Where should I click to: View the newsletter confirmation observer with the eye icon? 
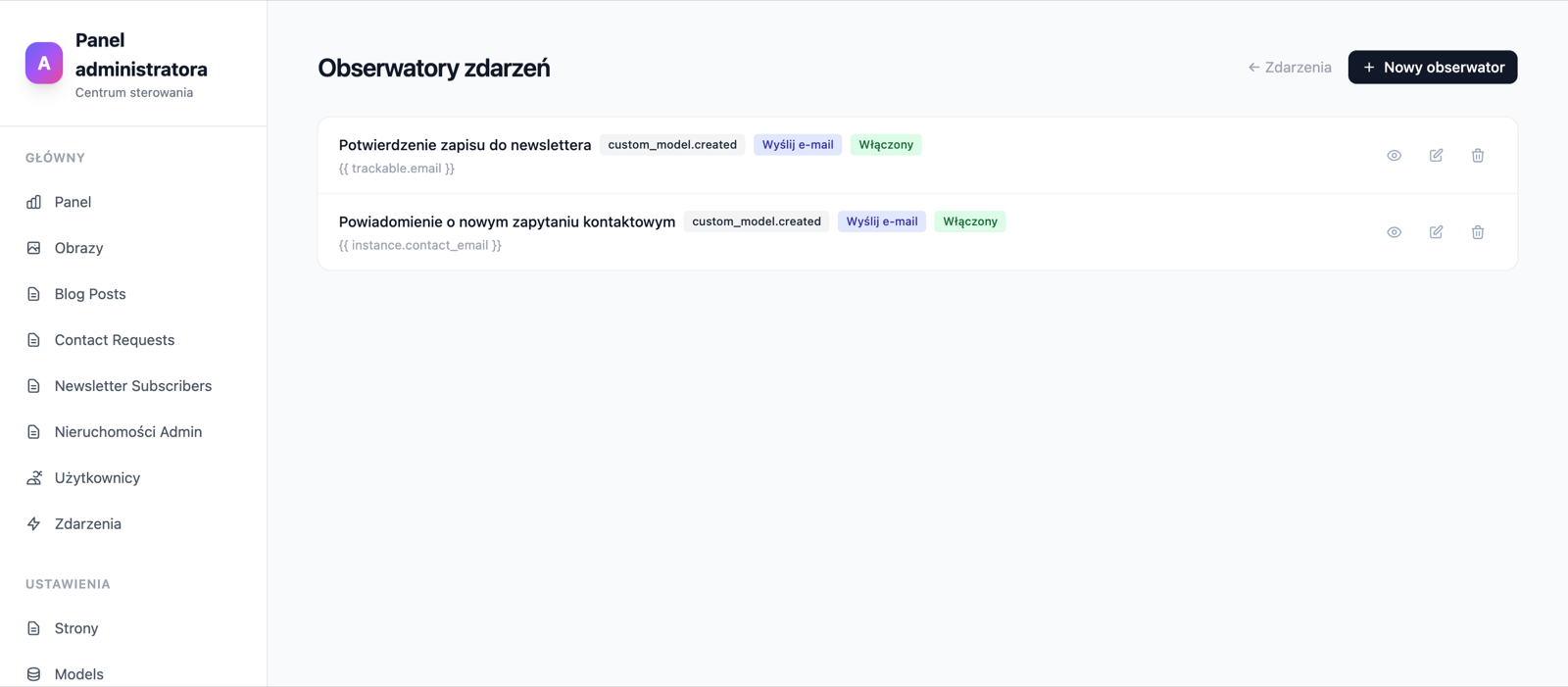(1394, 156)
